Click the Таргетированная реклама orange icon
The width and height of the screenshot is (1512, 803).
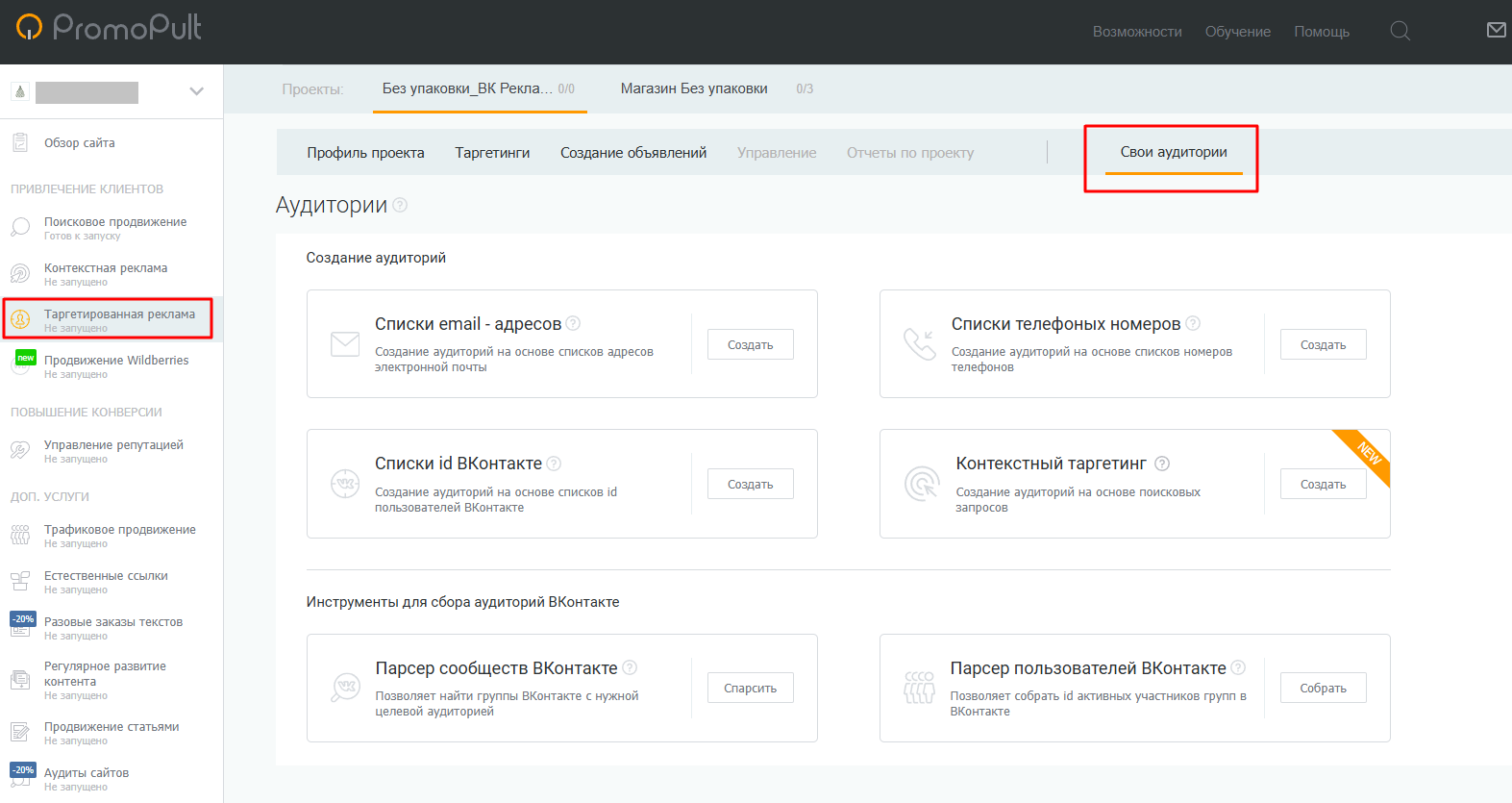pyautogui.click(x=20, y=319)
